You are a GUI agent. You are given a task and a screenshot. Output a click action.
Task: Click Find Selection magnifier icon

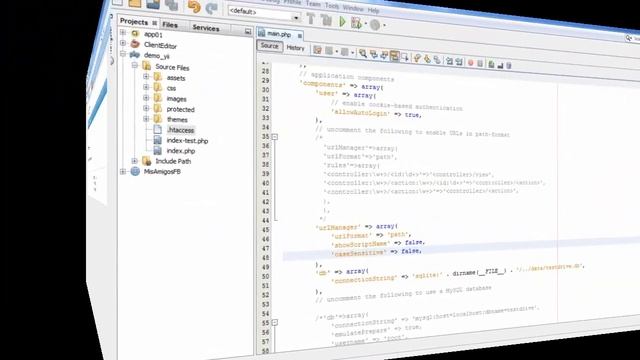(362, 53)
